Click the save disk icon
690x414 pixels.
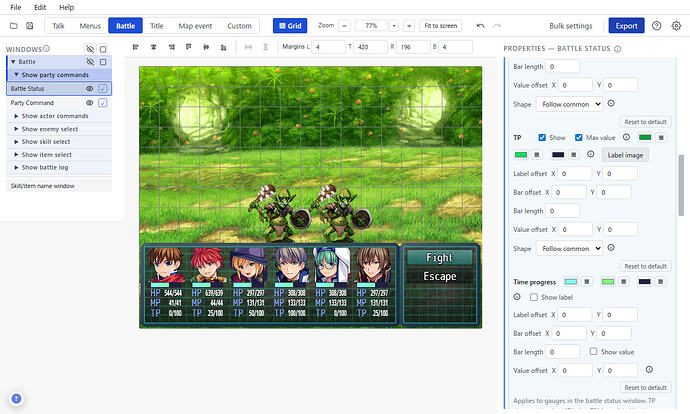click(x=29, y=26)
